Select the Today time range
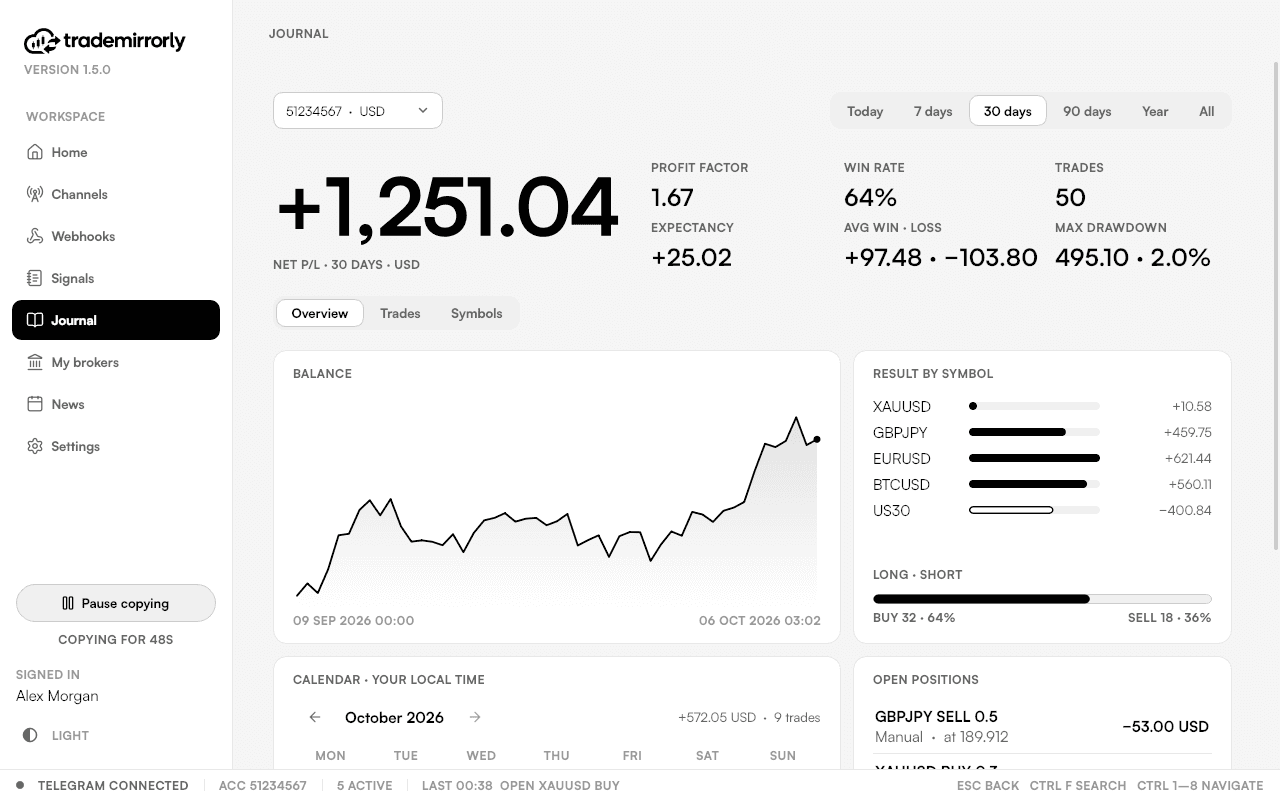Image resolution: width=1280 pixels, height=800 pixels. tap(865, 111)
